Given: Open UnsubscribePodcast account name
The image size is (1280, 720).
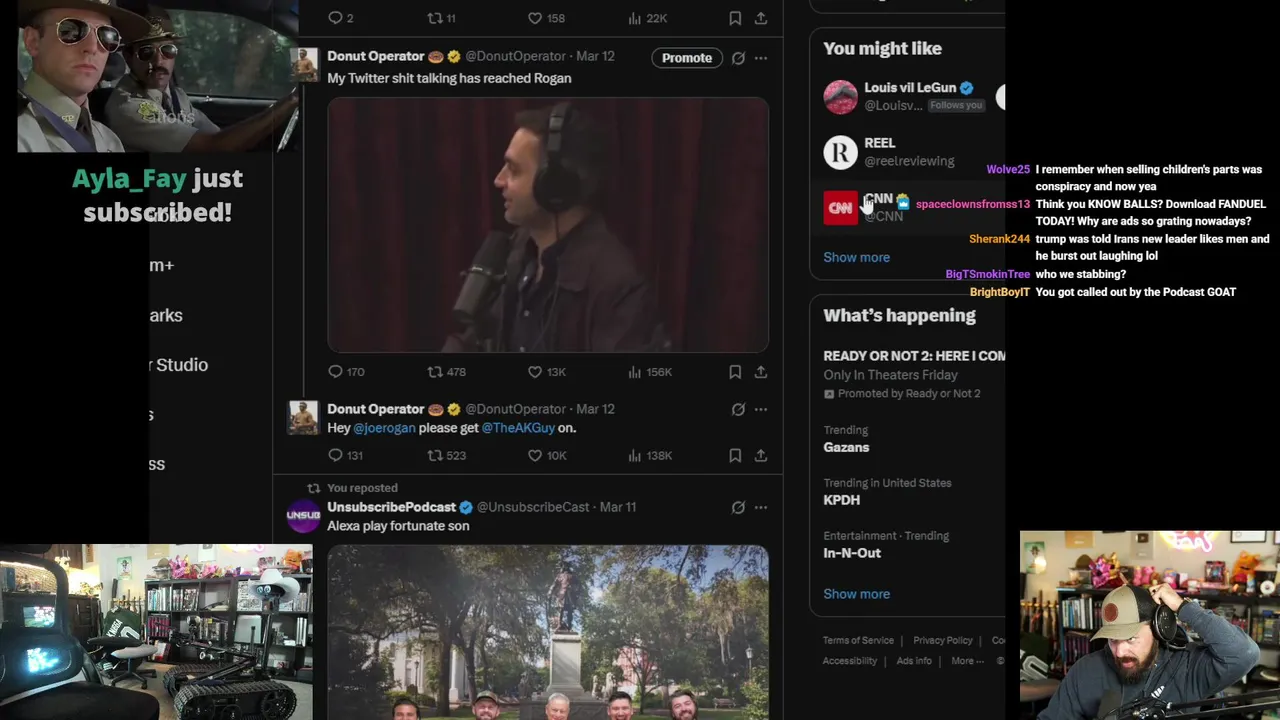Looking at the screenshot, I should coord(391,507).
